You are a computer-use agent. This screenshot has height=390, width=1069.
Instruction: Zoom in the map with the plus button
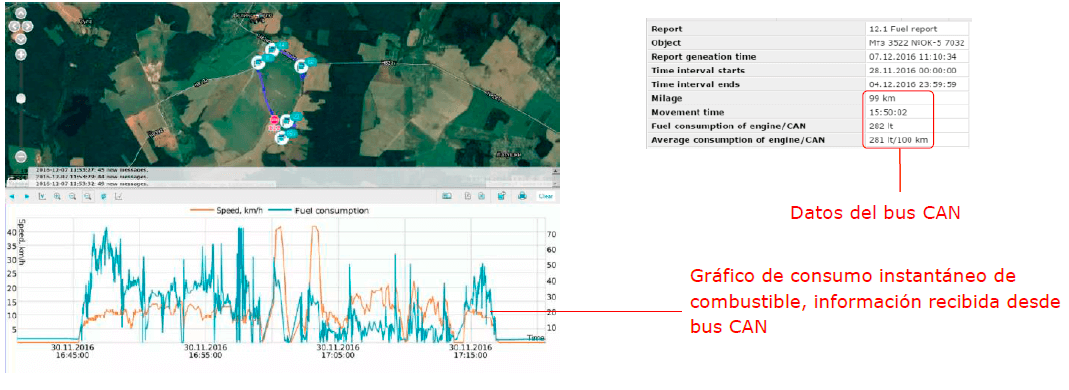[20, 55]
